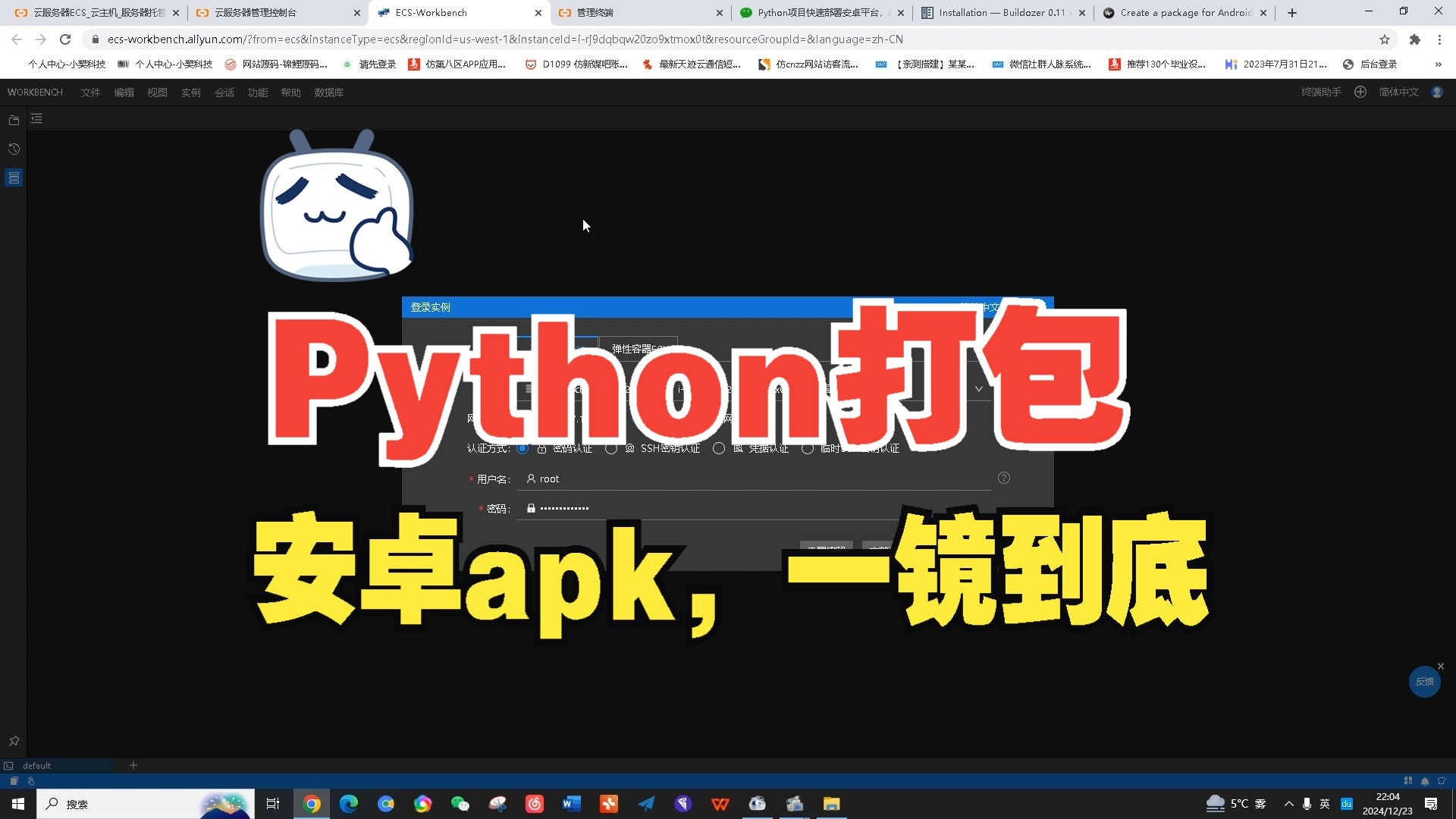The height and width of the screenshot is (819, 1456).
Task: Collapse the panel using the outline icon
Action: point(36,118)
